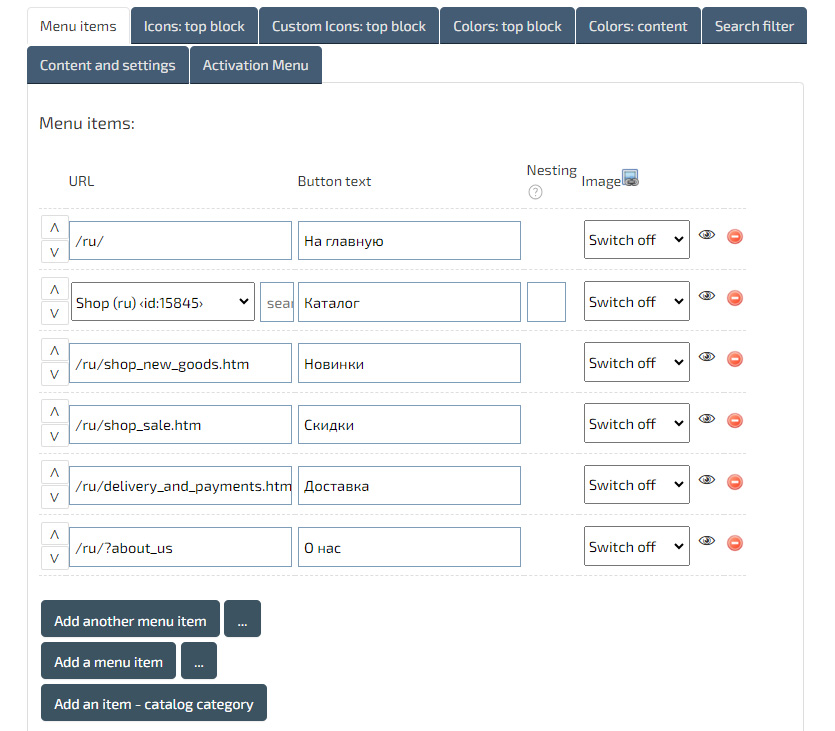Click the Nesting input box for Каталог
This screenshot has width=835, height=731.
[546, 302]
